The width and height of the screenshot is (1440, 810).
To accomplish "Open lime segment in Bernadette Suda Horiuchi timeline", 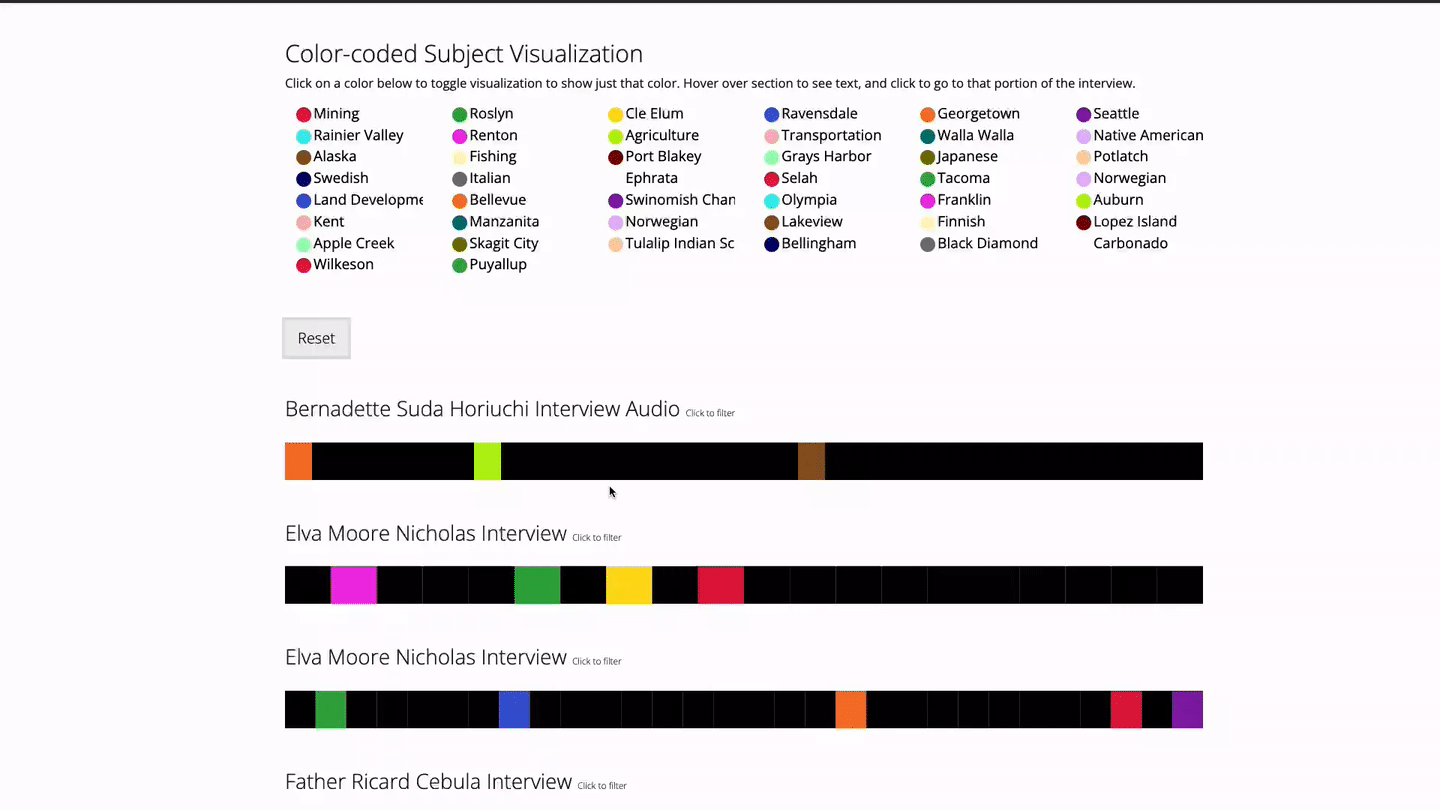I will coord(487,461).
